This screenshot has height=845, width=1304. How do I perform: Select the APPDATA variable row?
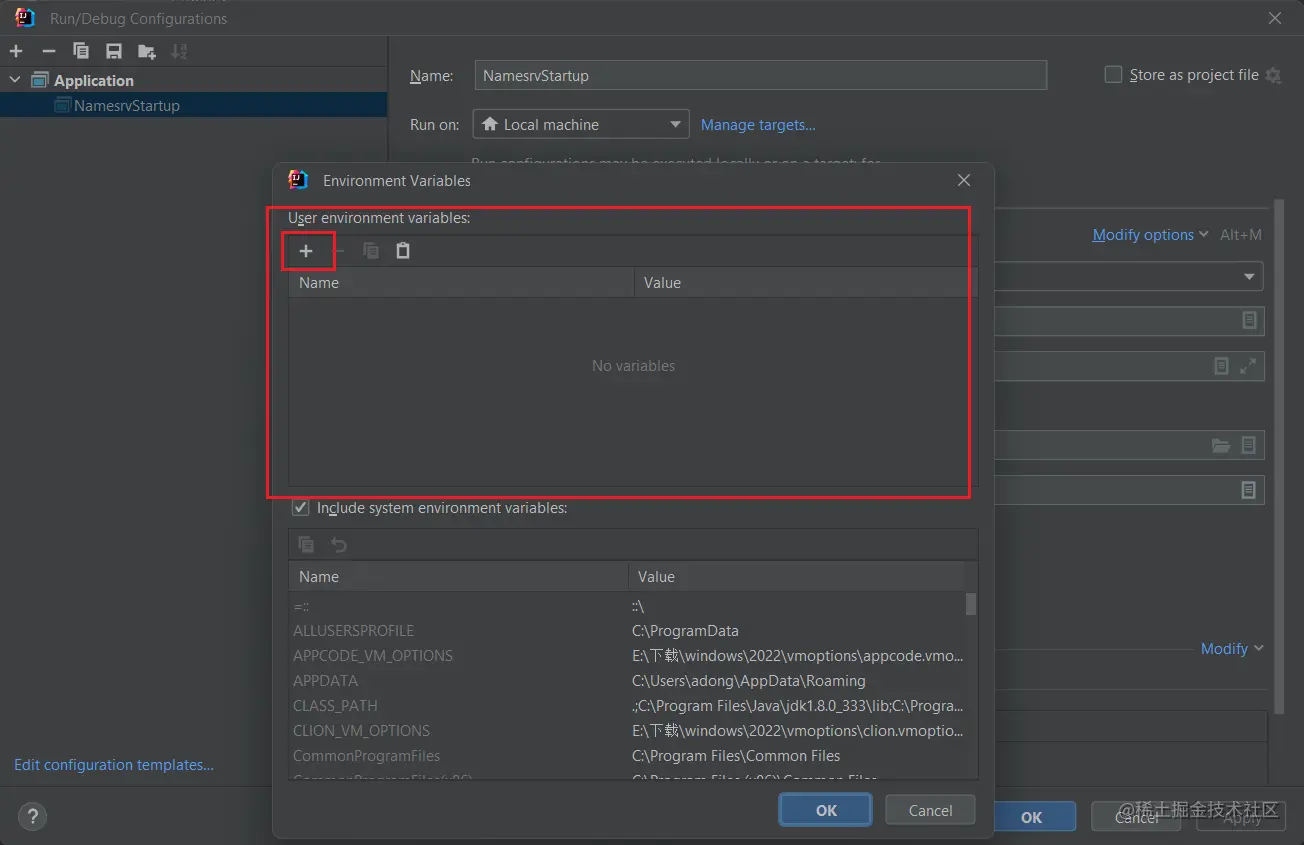[627, 681]
